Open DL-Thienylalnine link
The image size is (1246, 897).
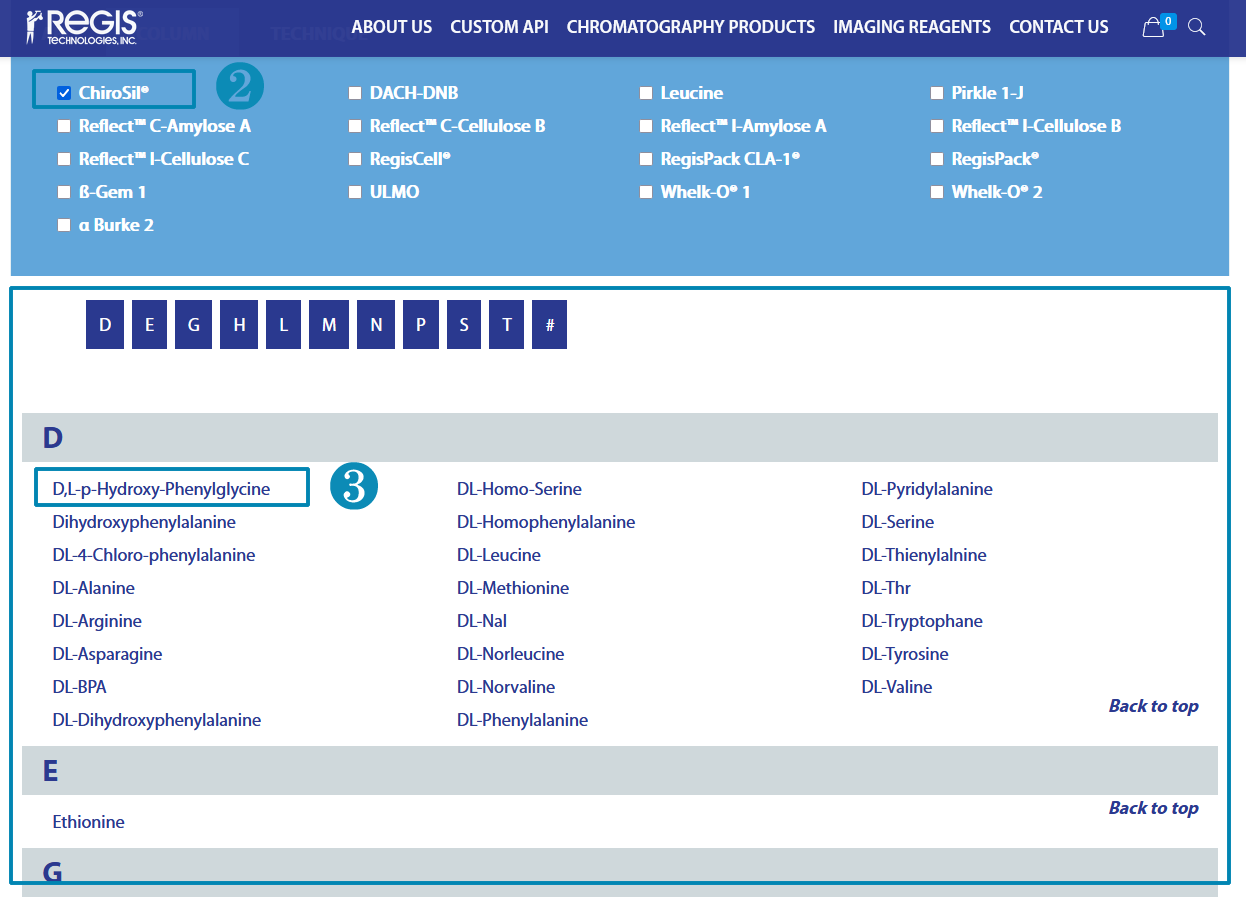pyautogui.click(x=924, y=555)
